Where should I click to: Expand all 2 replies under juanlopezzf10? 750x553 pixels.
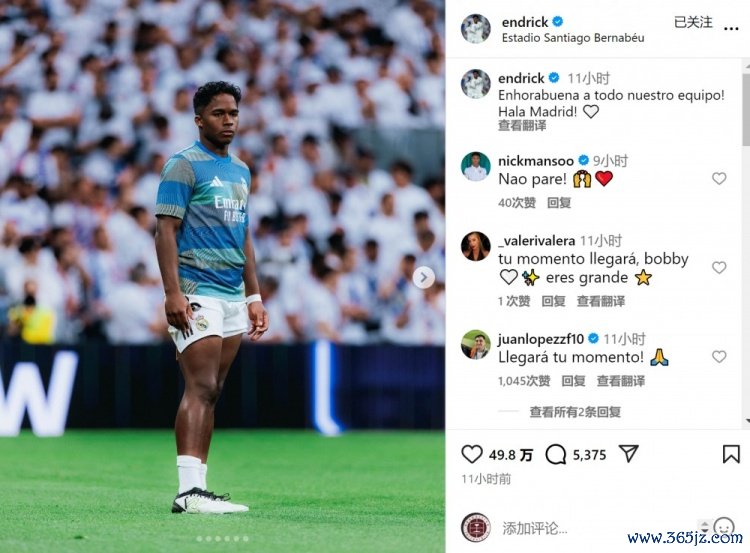[x=575, y=412]
